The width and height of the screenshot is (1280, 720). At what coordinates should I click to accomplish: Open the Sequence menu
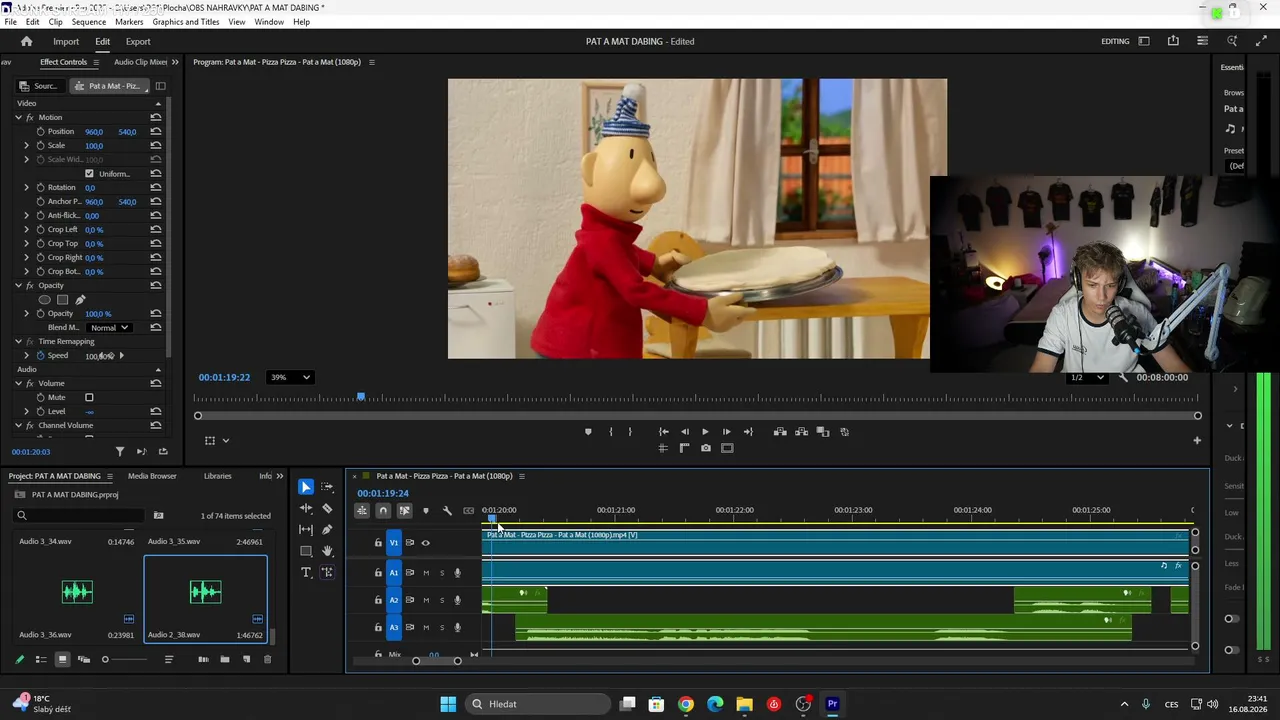(x=89, y=21)
